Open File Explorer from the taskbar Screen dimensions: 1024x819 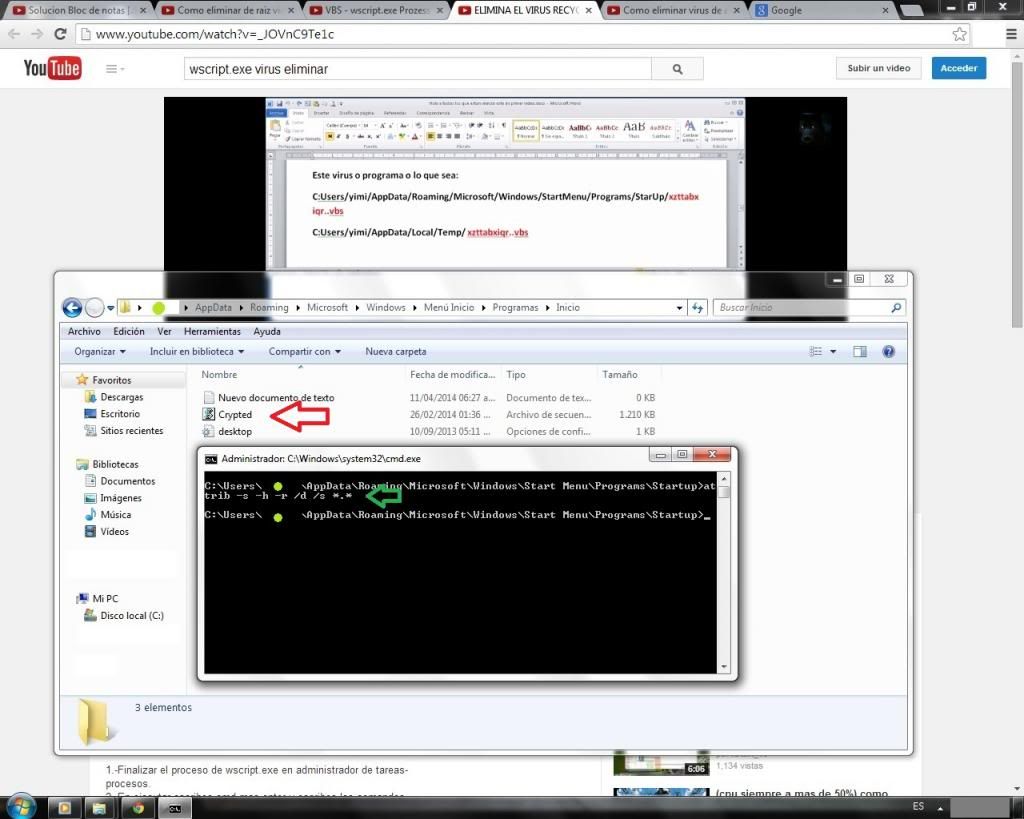click(x=99, y=808)
